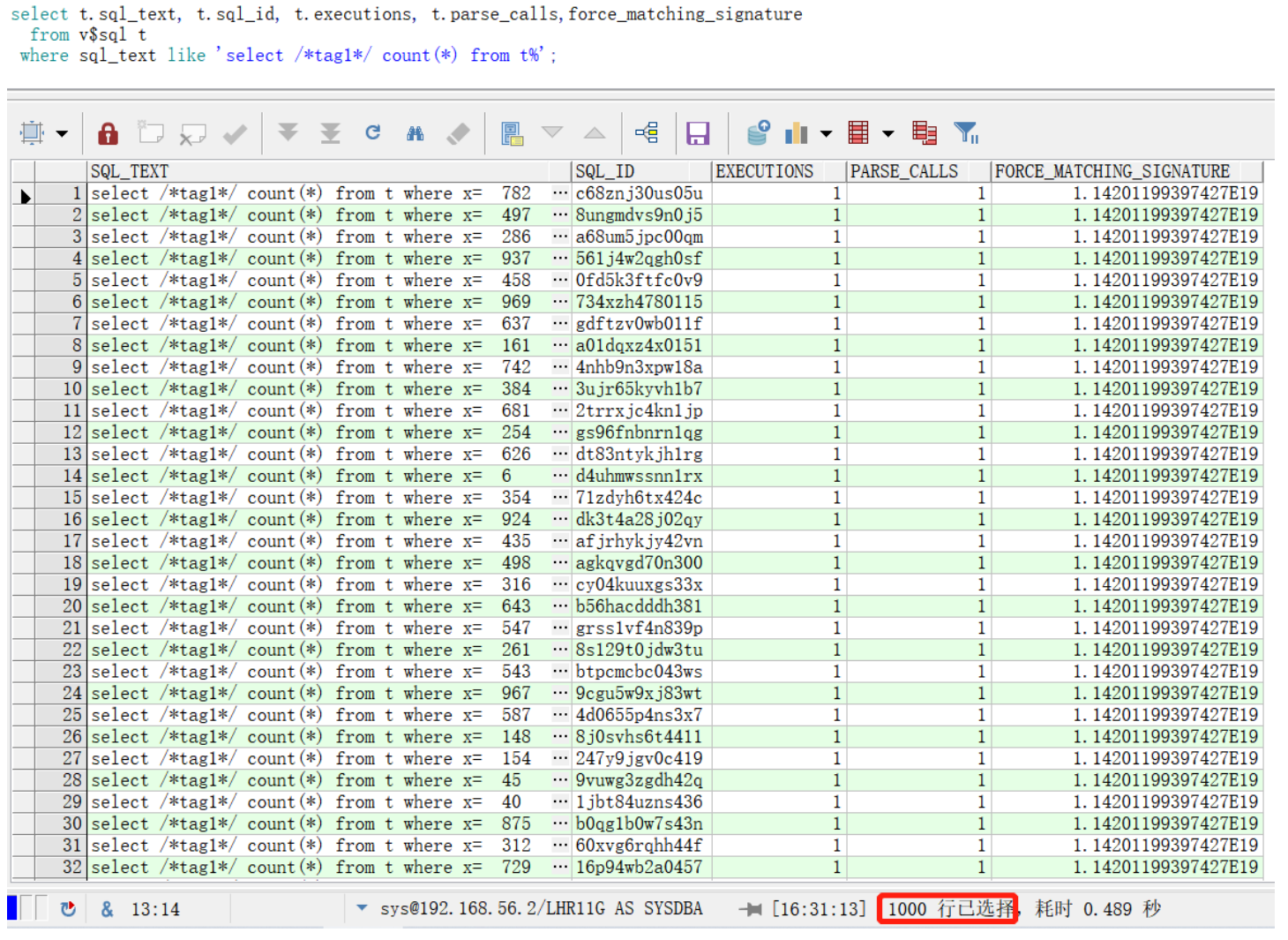Click FORCE_MATCHING_SIGNATURE cell in row 25
1288x940 pixels.
[x=1127, y=715]
